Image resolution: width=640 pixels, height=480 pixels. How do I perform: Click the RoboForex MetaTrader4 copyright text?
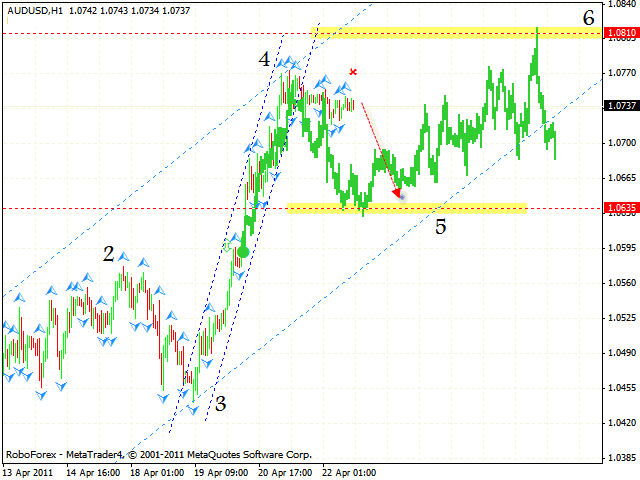click(159, 454)
